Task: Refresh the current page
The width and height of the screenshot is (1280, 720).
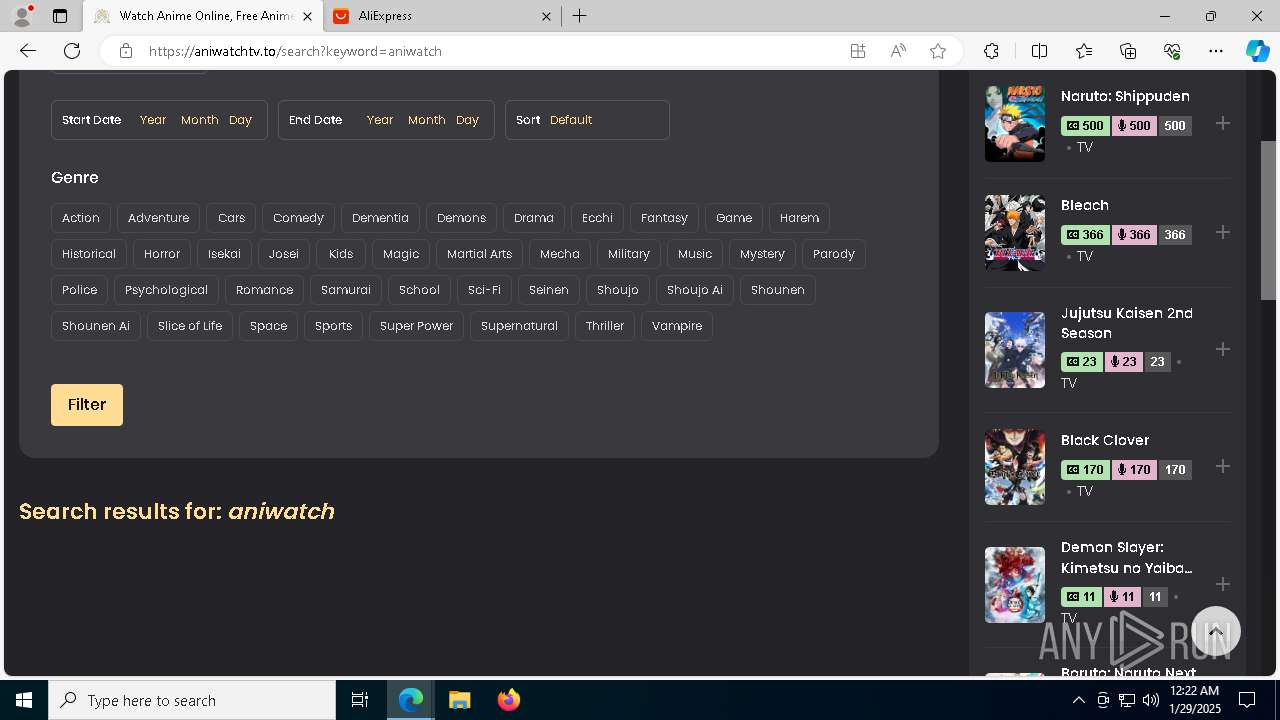Action: pos(72,51)
